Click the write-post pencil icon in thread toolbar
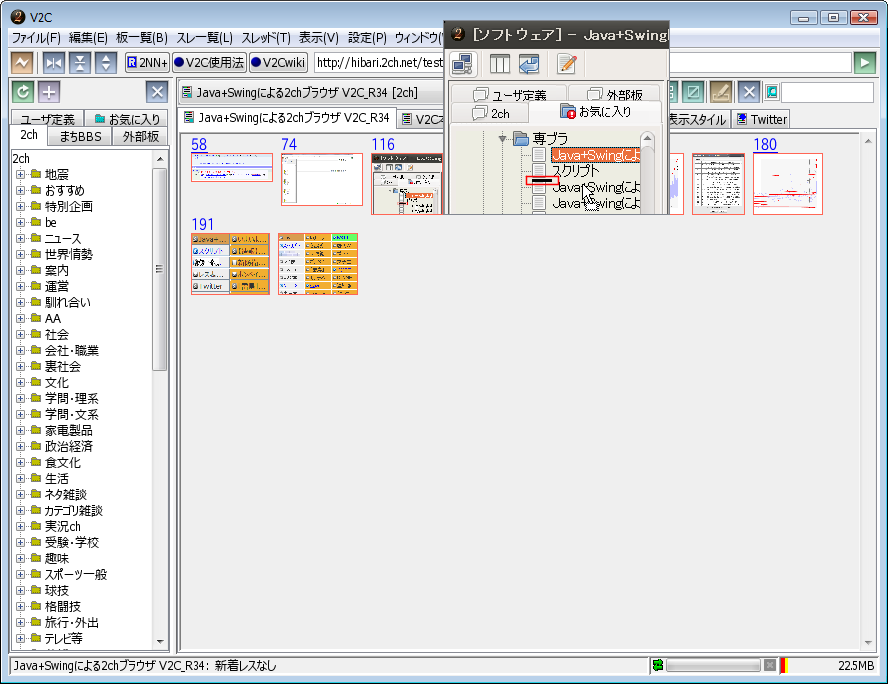The height and width of the screenshot is (684, 888). click(x=720, y=92)
